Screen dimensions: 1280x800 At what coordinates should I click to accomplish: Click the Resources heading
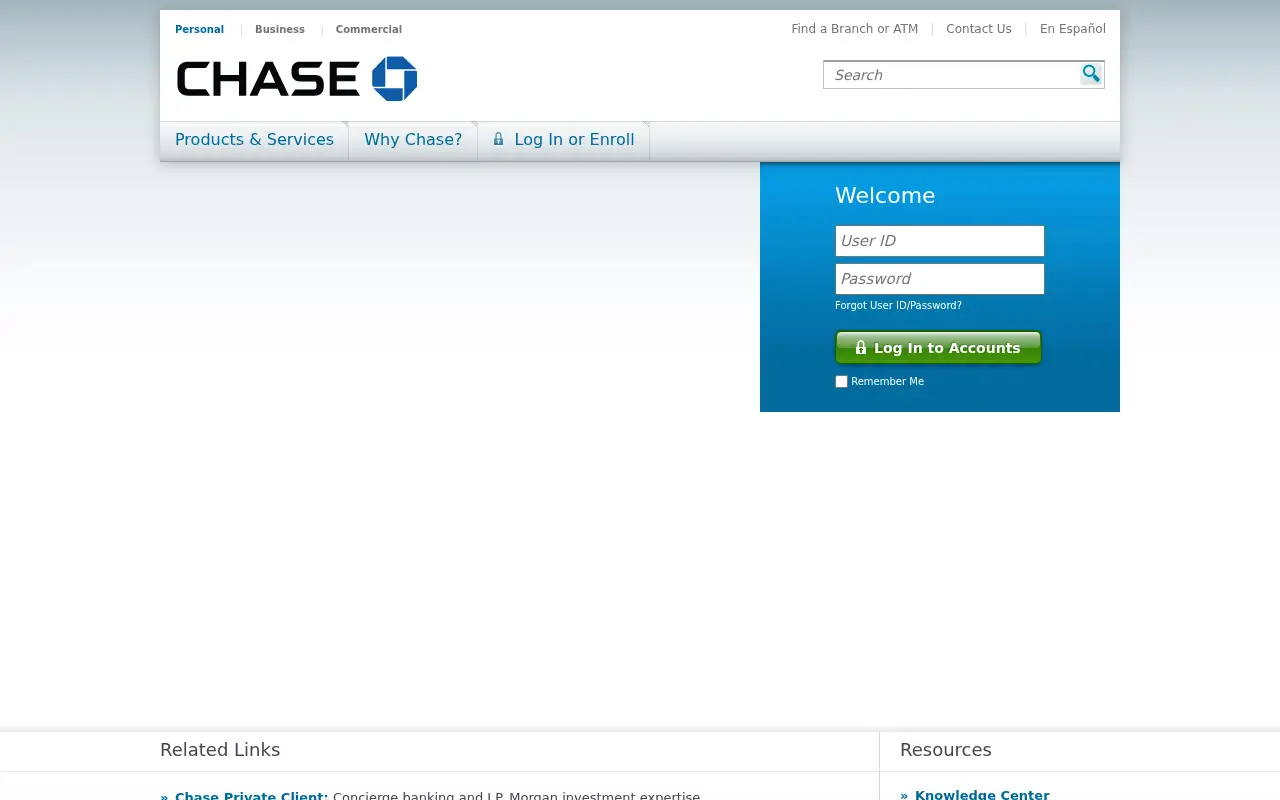tap(946, 750)
